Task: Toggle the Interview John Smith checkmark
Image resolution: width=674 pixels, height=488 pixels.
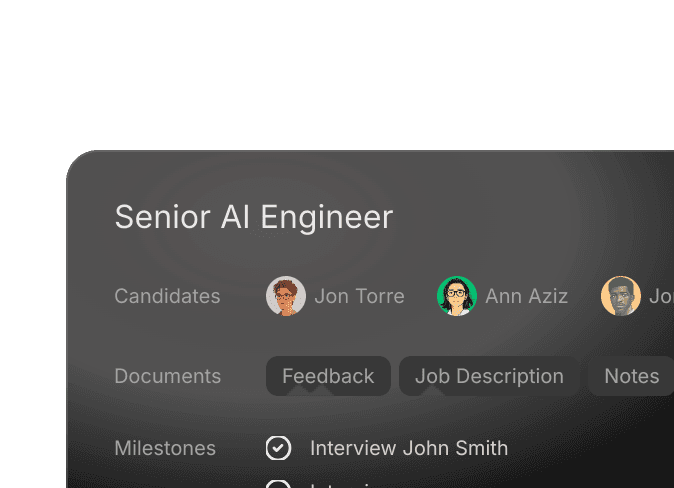Action: click(278, 448)
